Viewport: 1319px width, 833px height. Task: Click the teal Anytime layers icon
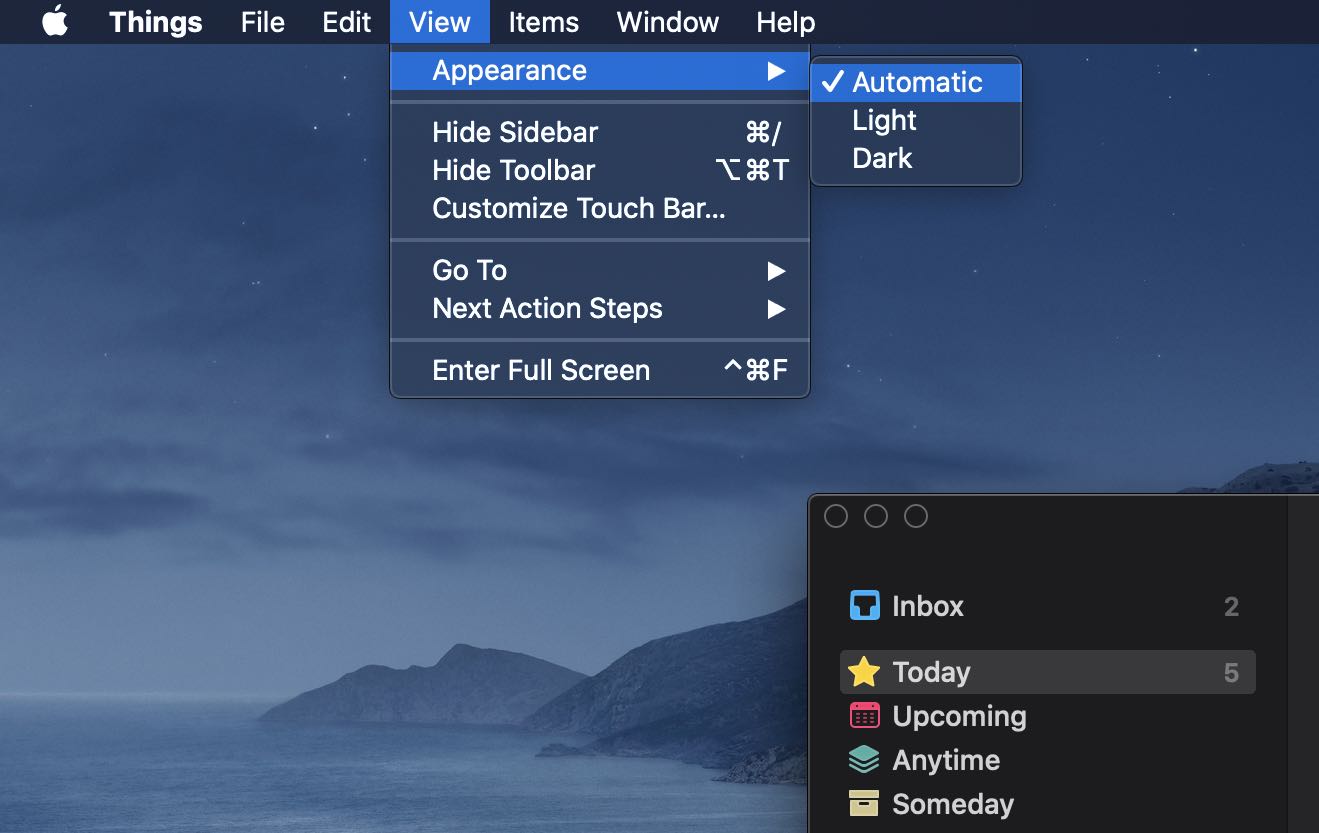(864, 760)
